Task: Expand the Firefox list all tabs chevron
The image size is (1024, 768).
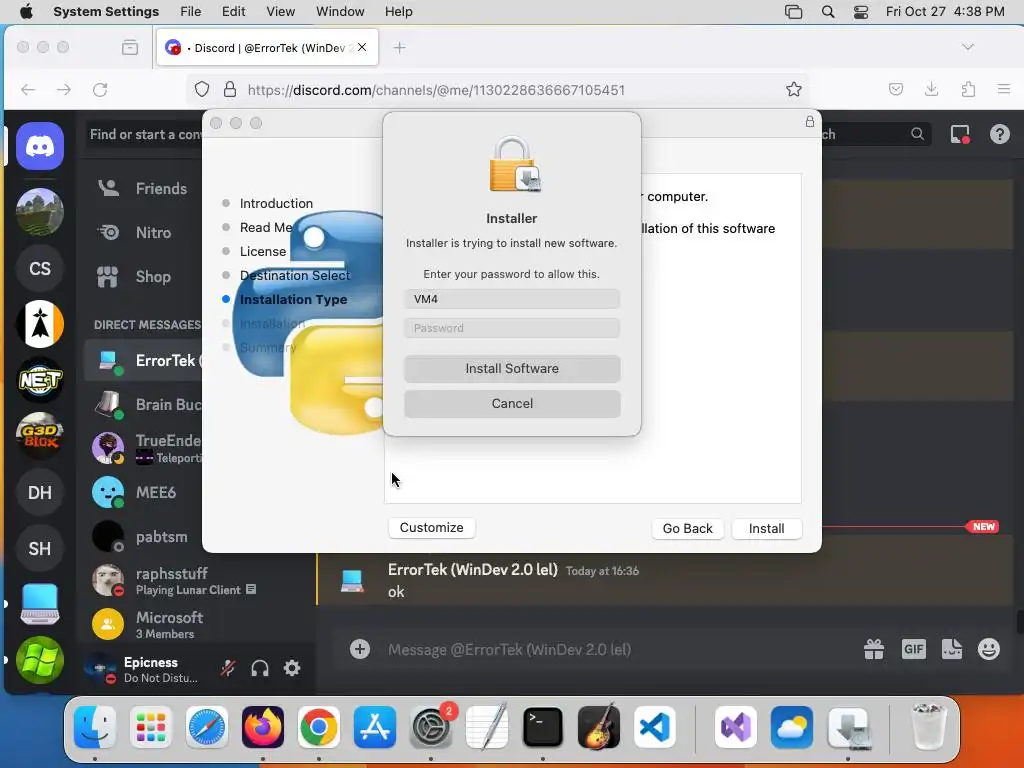Action: [x=968, y=47]
